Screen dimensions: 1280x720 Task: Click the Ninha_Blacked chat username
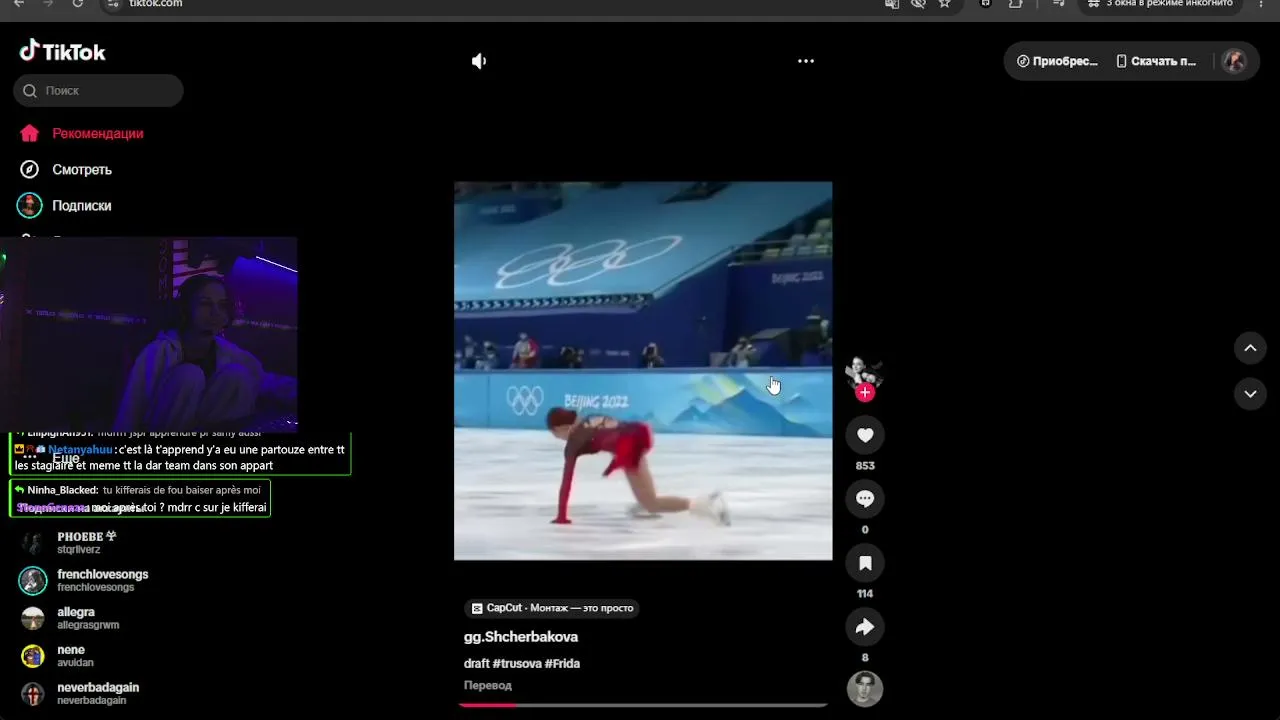pyautogui.click(x=63, y=490)
